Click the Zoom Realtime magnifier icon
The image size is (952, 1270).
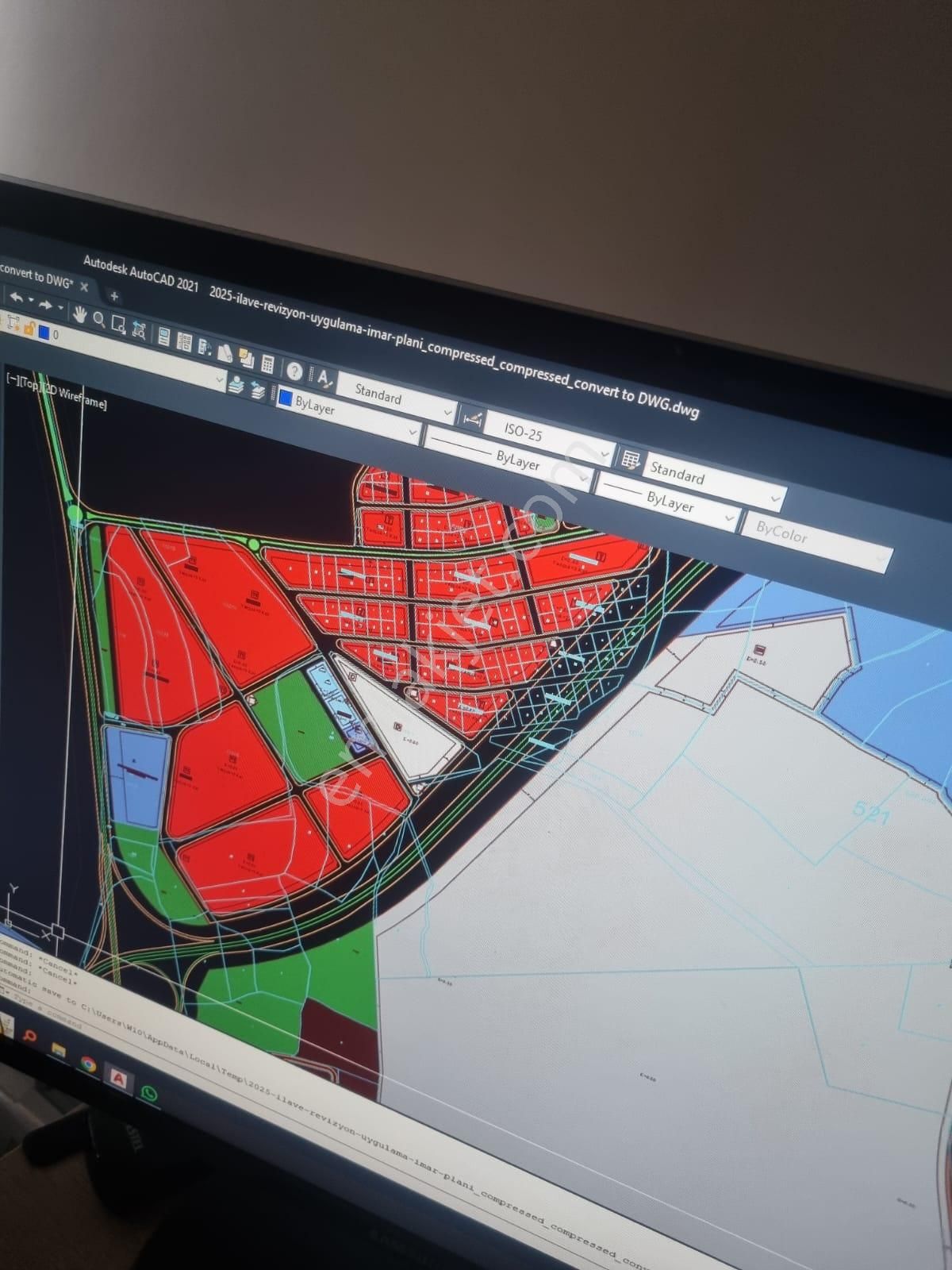click(99, 319)
